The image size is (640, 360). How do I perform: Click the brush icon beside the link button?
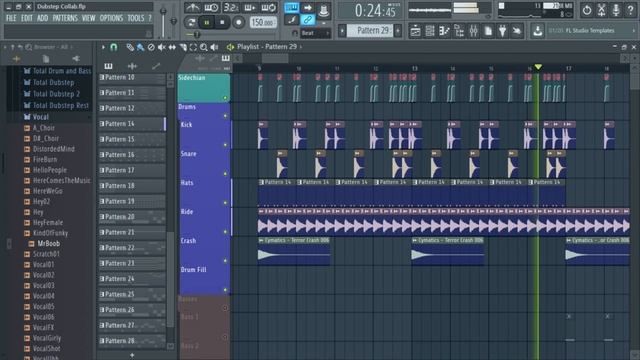point(291,20)
